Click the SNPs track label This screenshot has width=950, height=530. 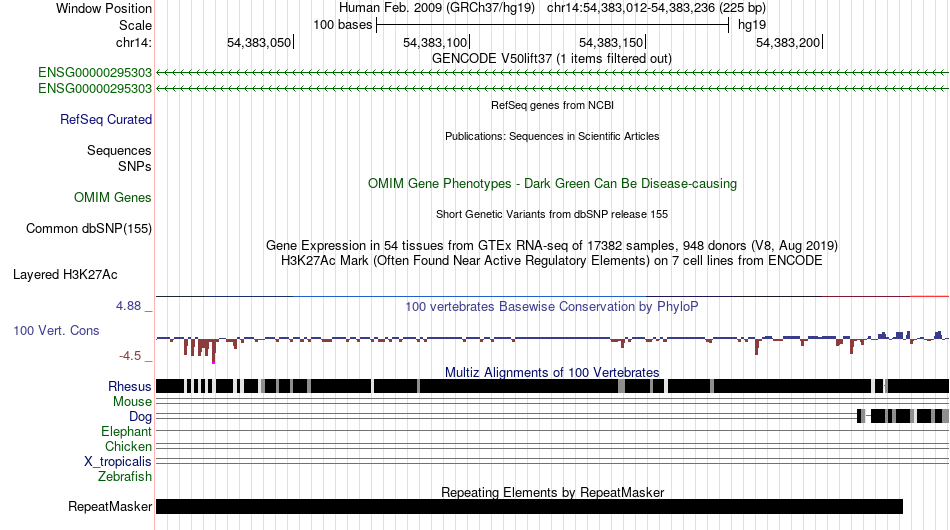point(135,166)
